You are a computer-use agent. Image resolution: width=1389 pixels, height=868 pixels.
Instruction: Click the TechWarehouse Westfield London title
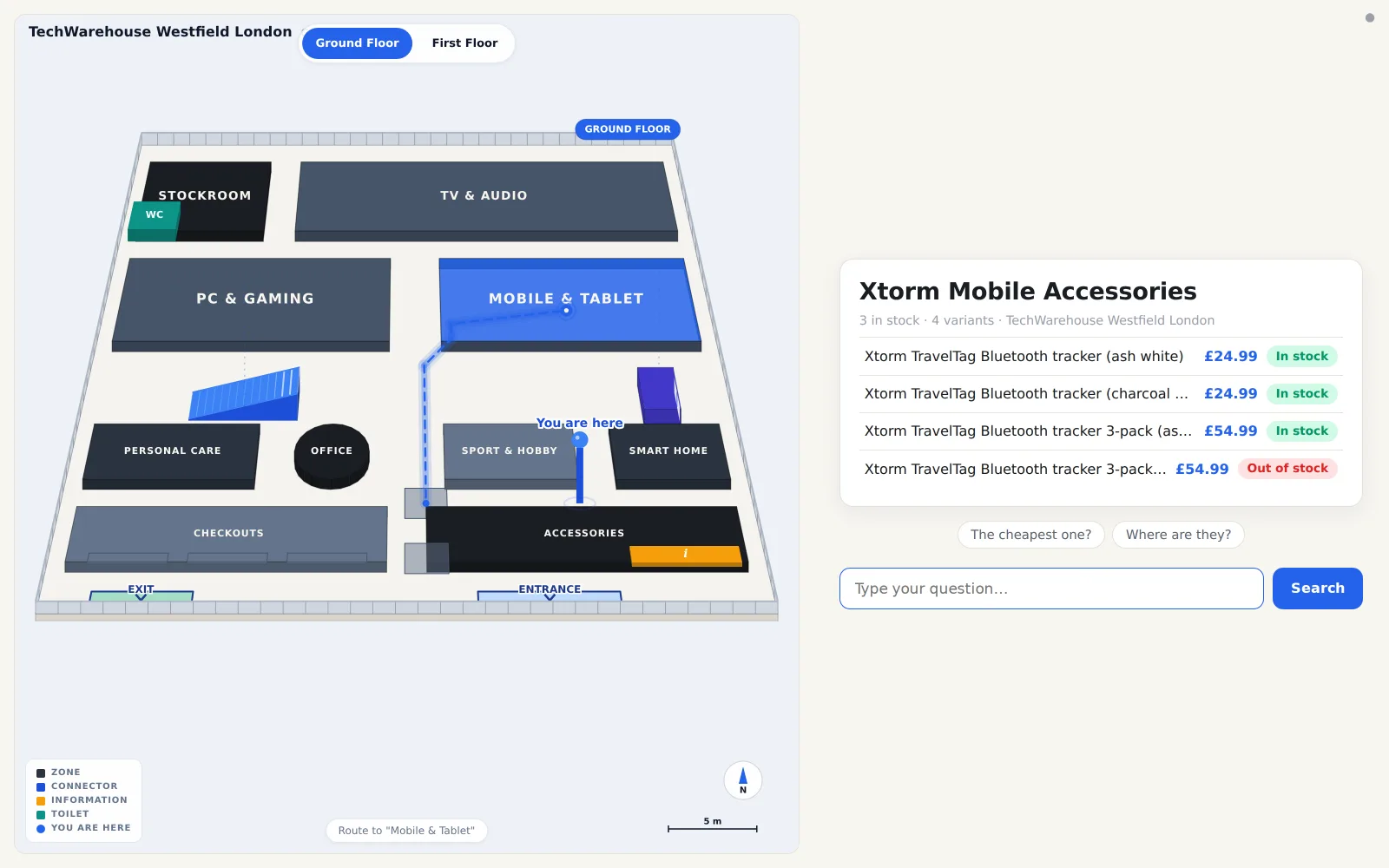click(161, 32)
